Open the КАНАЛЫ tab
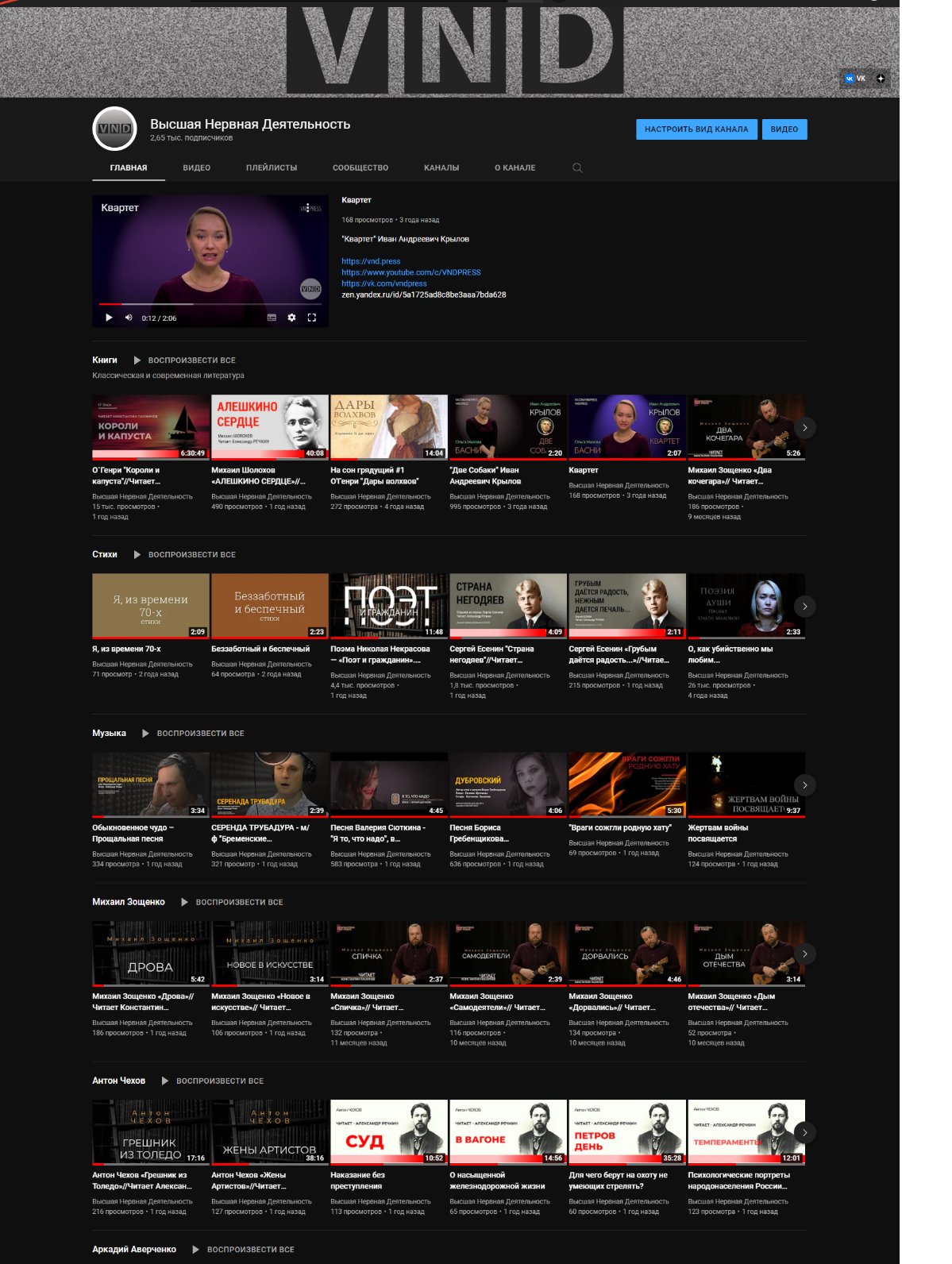Viewport: 952px width, 1264px height. pos(441,168)
